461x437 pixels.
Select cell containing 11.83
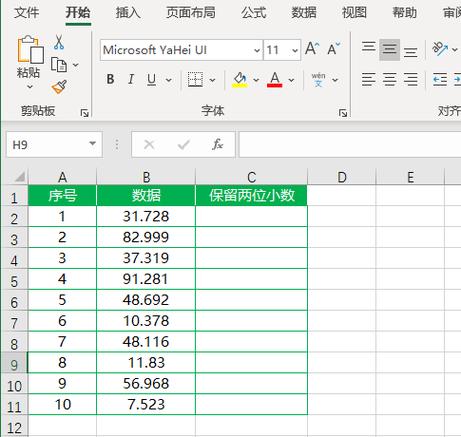click(x=146, y=362)
